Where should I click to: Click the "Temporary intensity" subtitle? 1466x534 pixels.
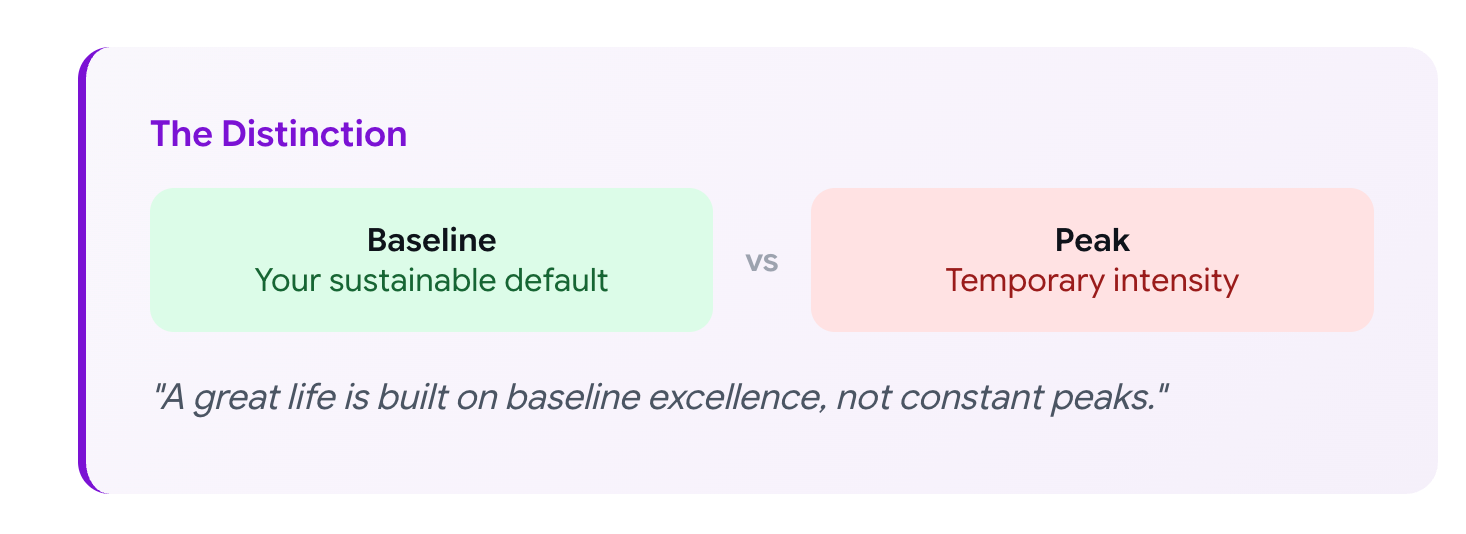[x=1092, y=280]
